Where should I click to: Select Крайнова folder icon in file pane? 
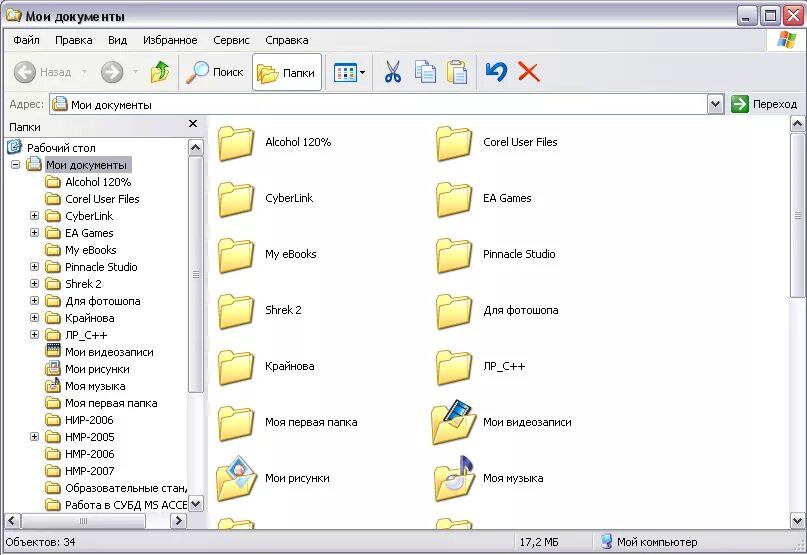coord(236,368)
